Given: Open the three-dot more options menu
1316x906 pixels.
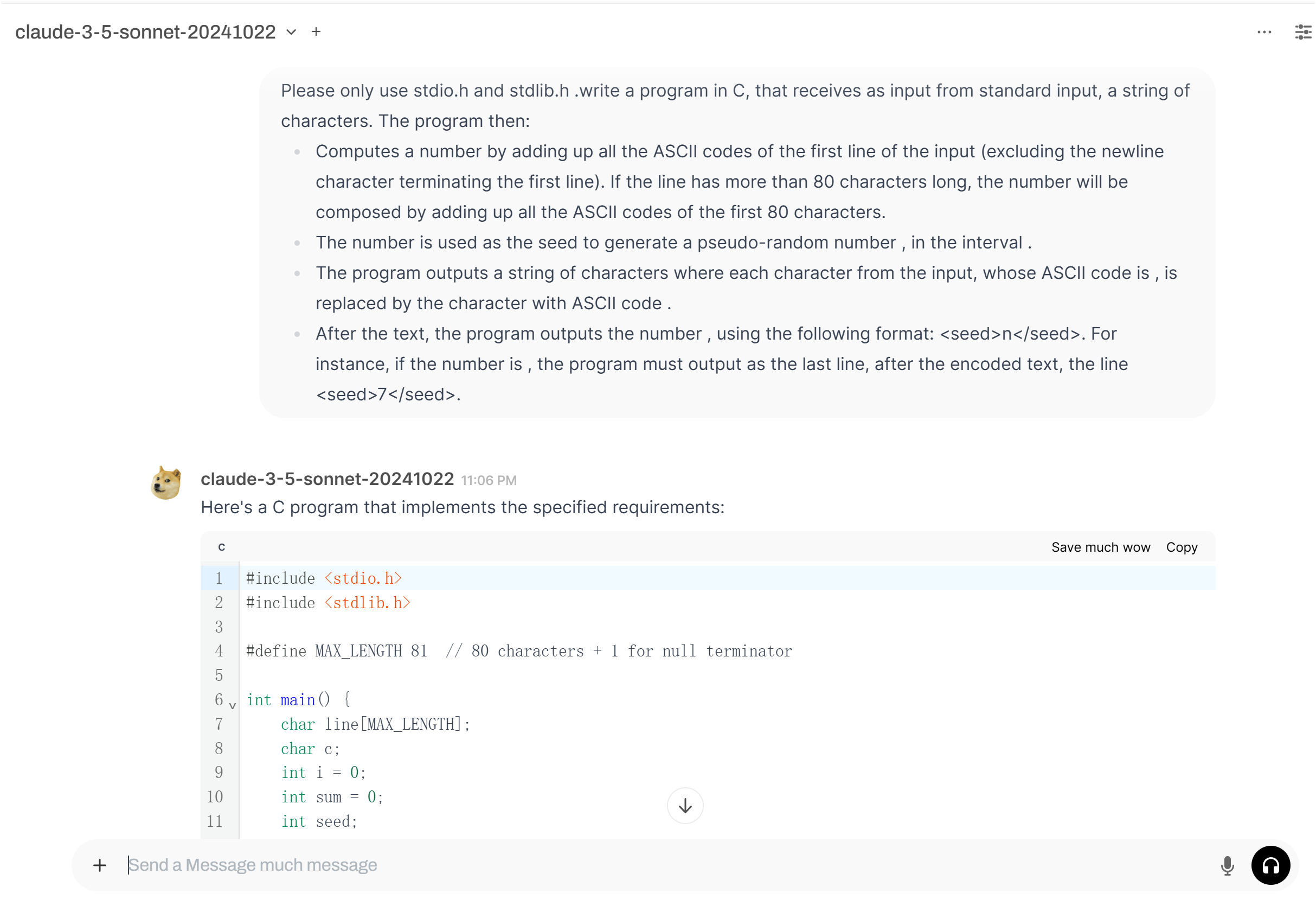Looking at the screenshot, I should click(1264, 33).
